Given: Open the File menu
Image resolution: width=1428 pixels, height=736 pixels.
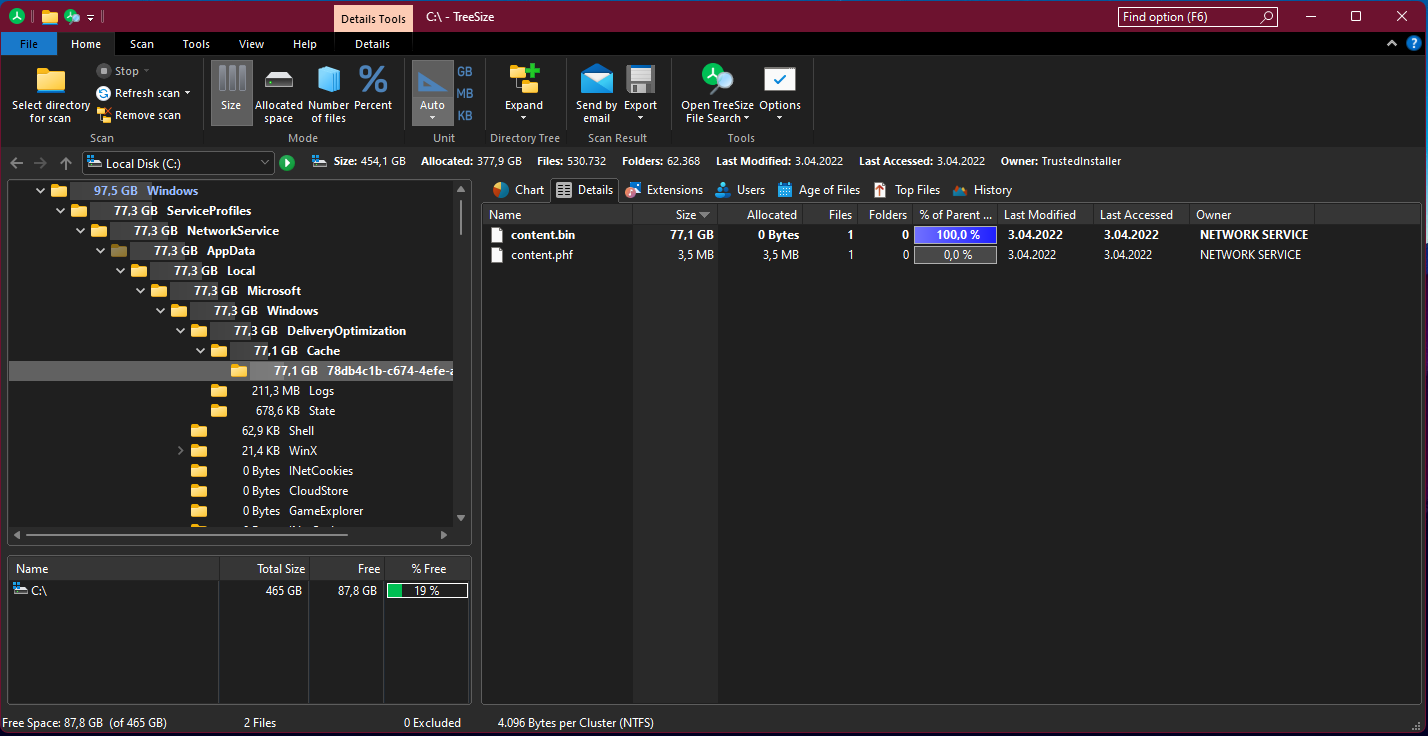Looking at the screenshot, I should (29, 44).
